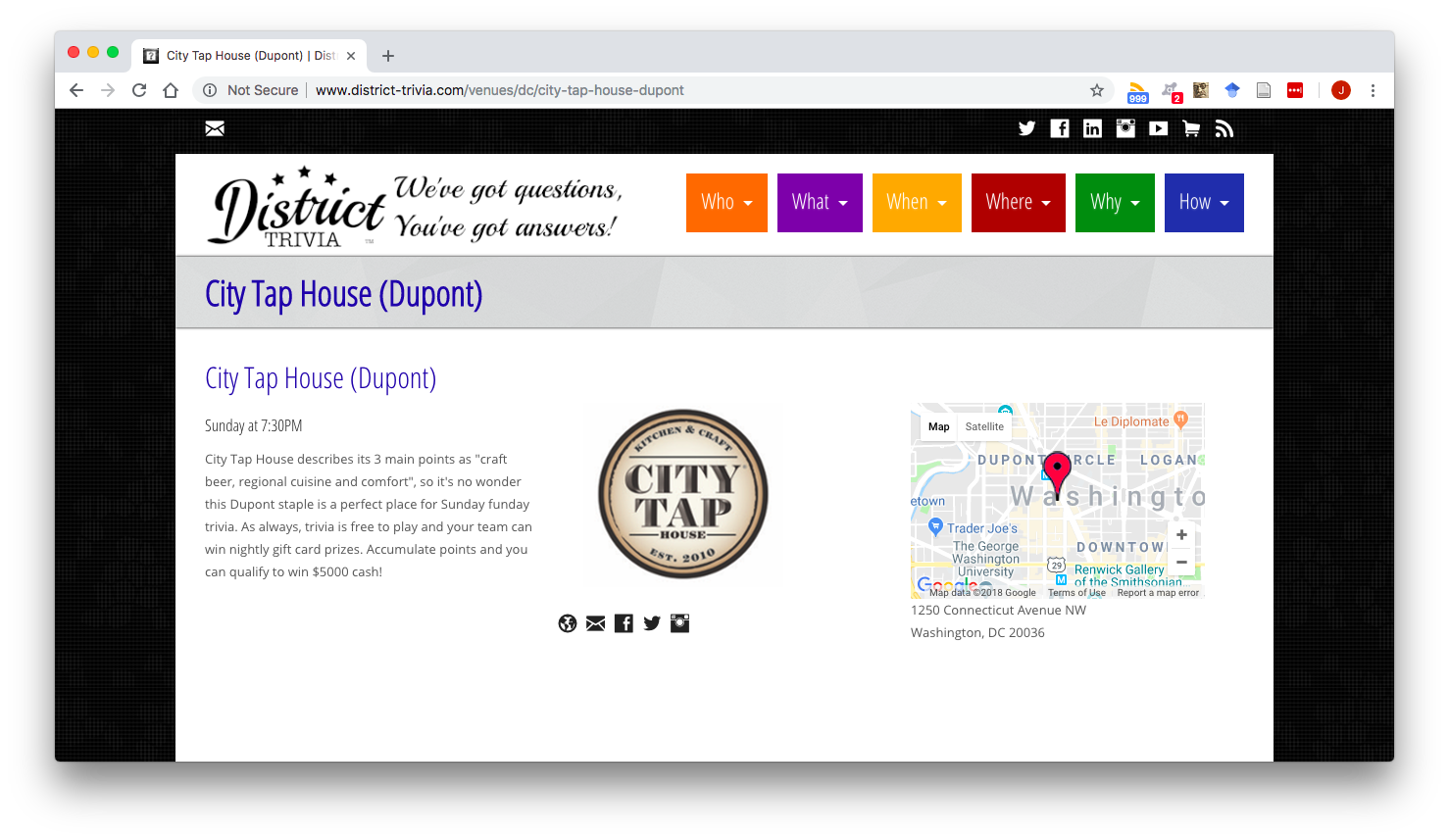The width and height of the screenshot is (1449, 840).
Task: Expand the Where dropdown menu
Action: (x=1019, y=203)
